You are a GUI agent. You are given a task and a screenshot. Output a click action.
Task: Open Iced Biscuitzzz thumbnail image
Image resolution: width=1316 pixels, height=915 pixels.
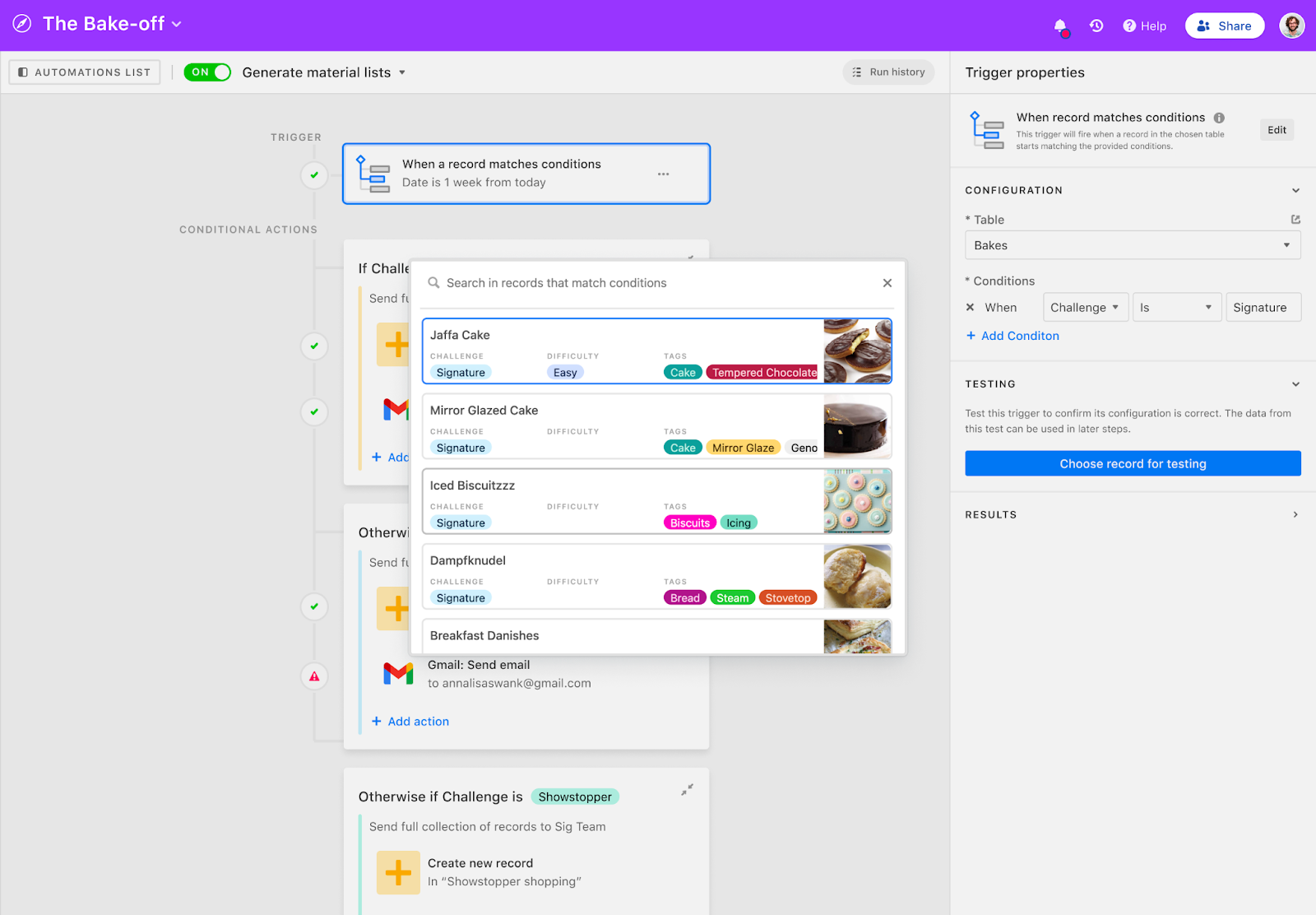(858, 501)
